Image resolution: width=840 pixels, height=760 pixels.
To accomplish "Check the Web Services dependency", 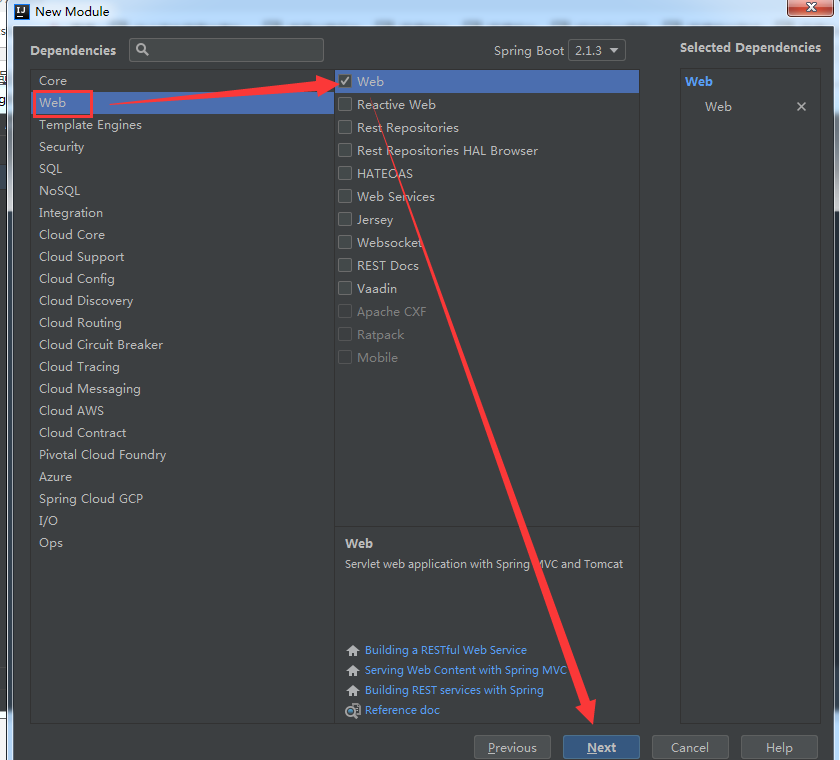I will point(345,196).
